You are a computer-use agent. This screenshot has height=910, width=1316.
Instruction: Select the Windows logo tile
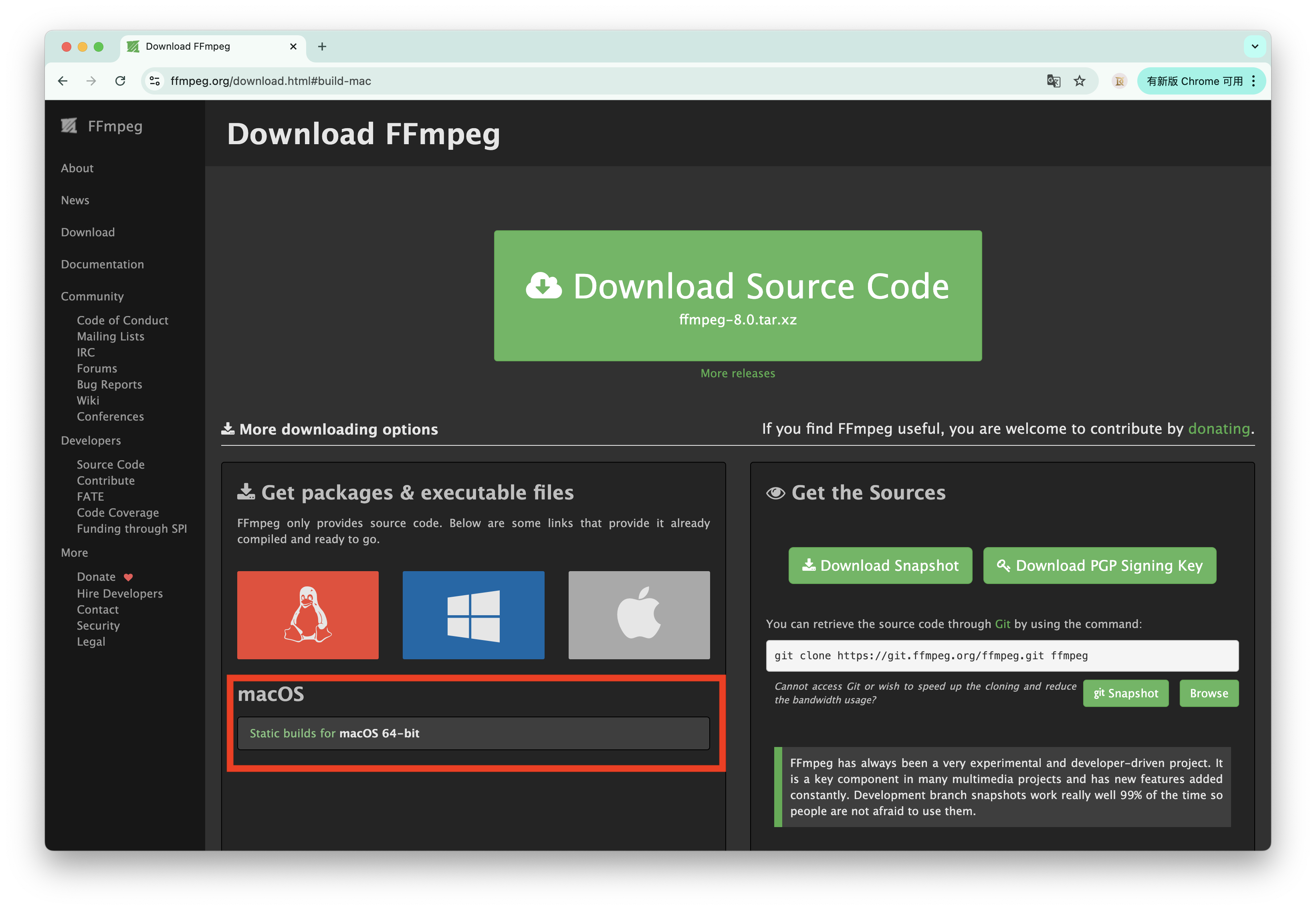473,615
